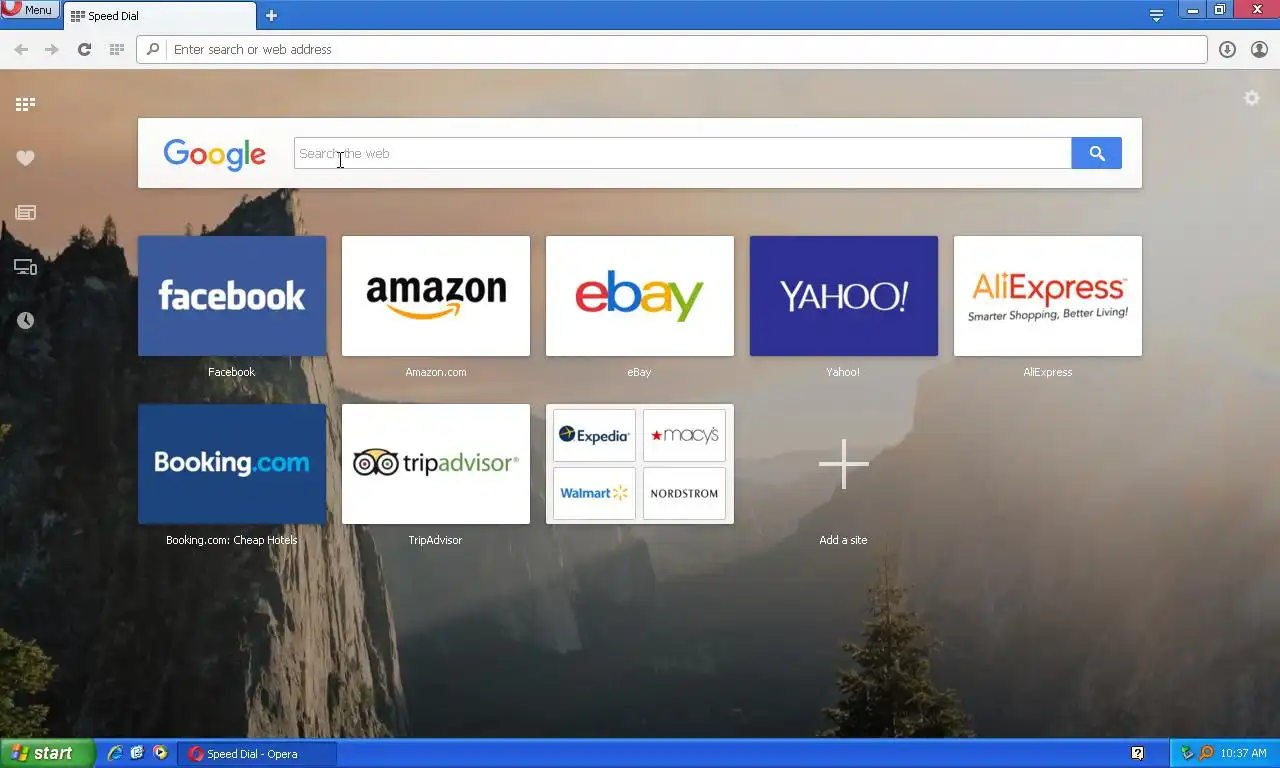Go forward with the forward arrow

52,49
